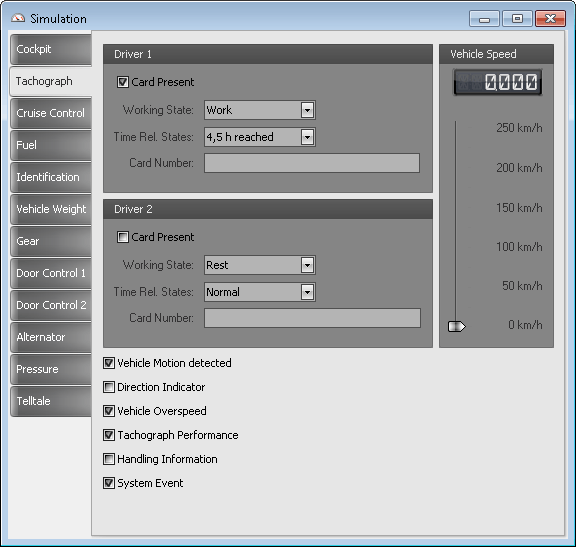Check the Handling Information option
Image resolution: width=576 pixels, height=547 pixels.
click(x=109, y=459)
